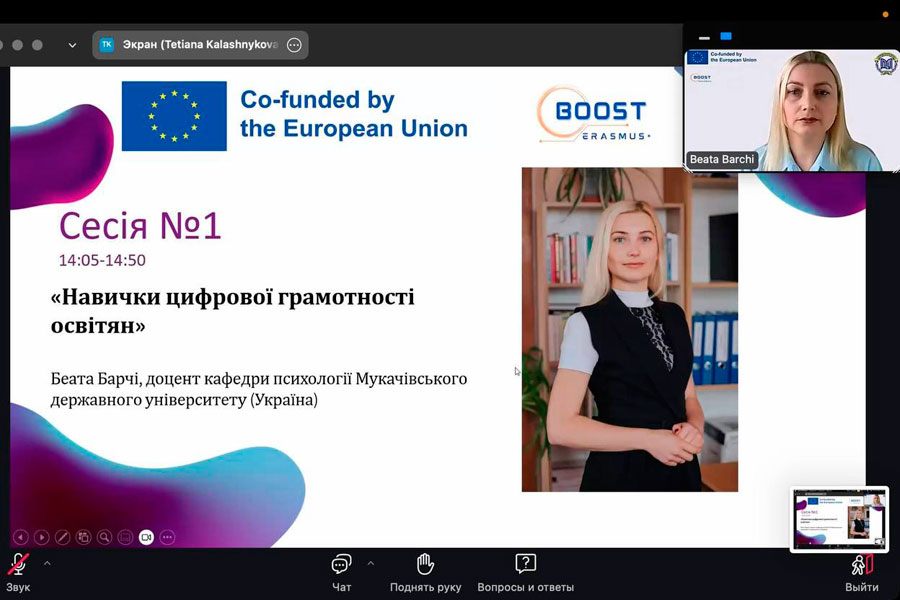The width and height of the screenshot is (900, 600).
Task: Click the 14:05-14:50 time text
Action: click(102, 260)
